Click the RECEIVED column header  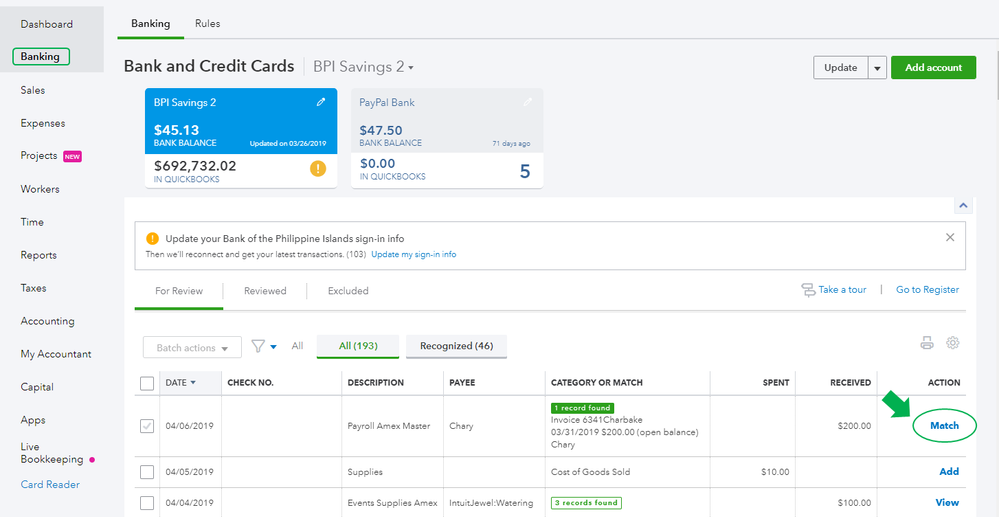tap(850, 383)
